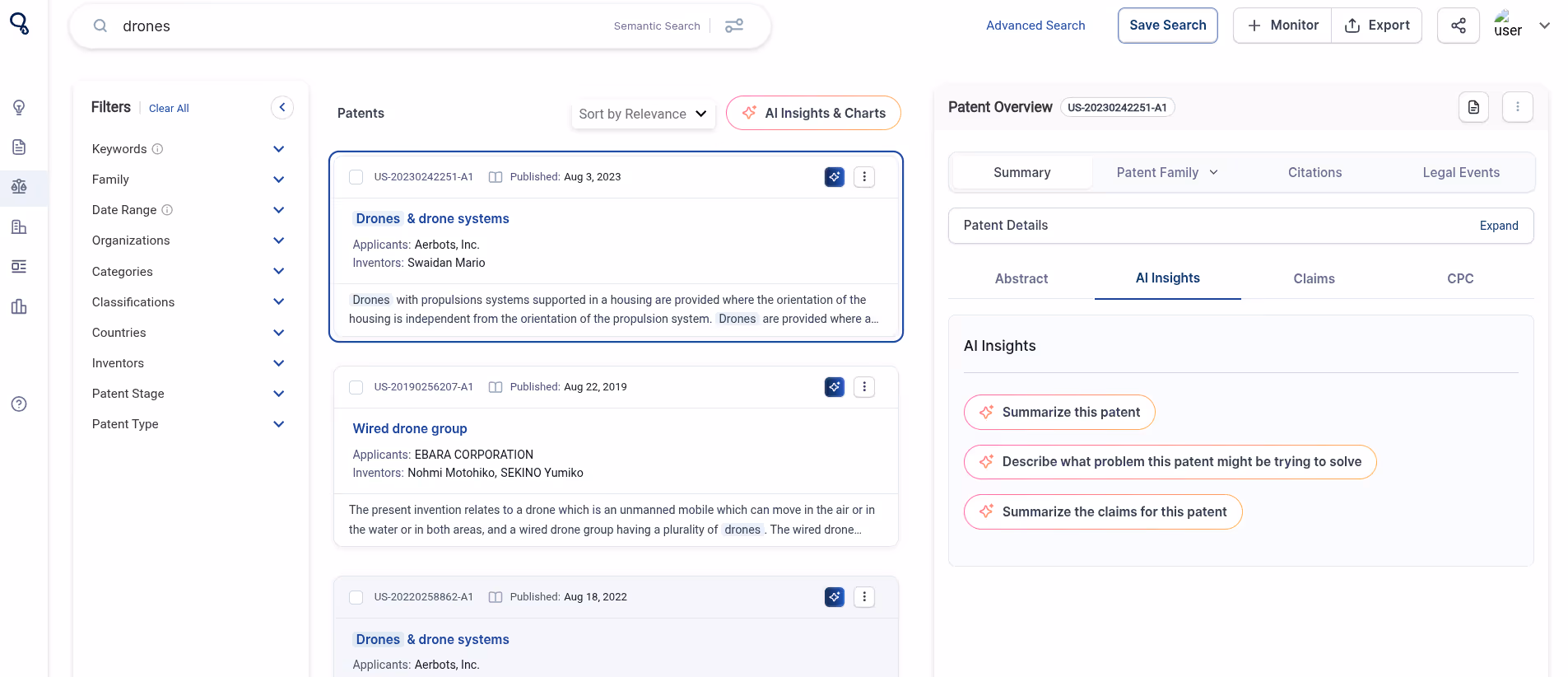Switch to the Abstract tab
This screenshot has height=677, width=1568.
pos(1021,278)
